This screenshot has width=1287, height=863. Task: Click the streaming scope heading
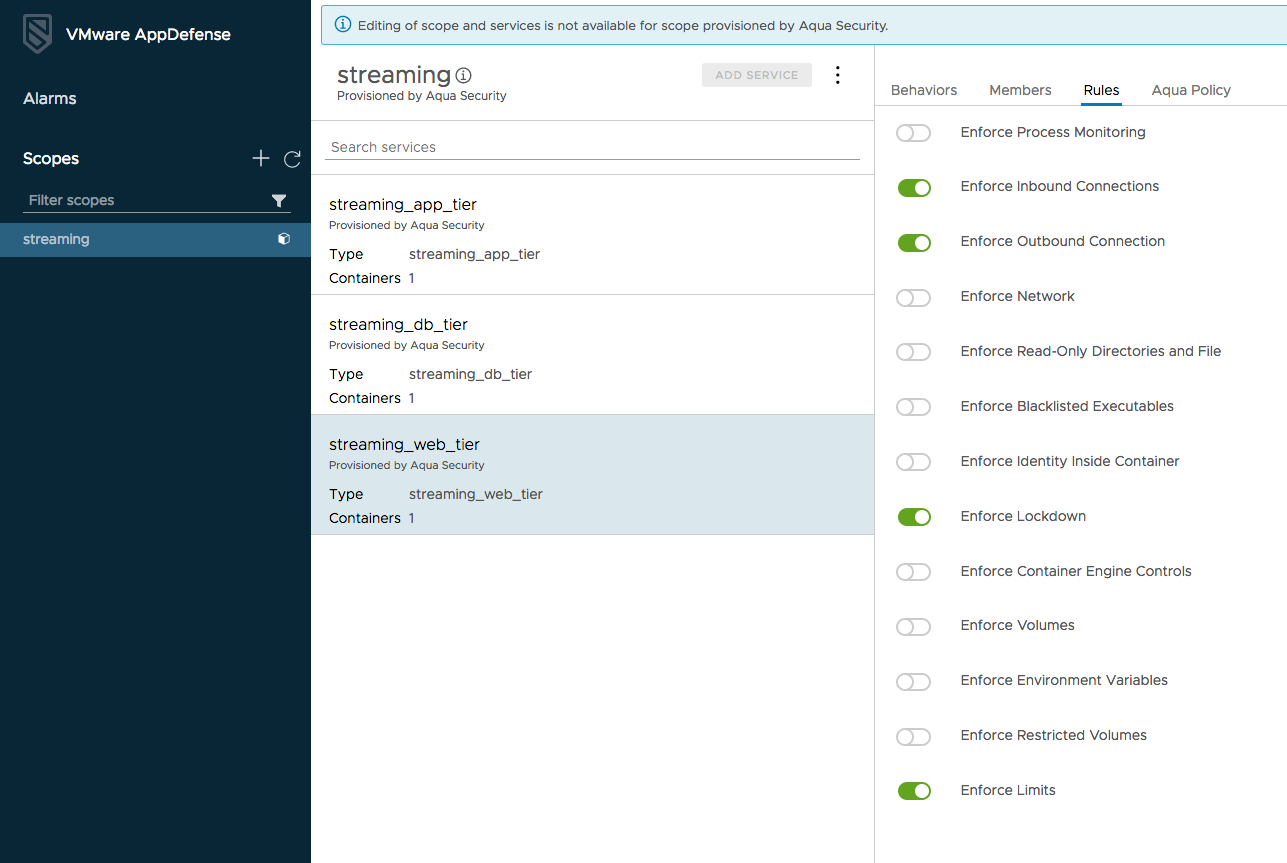pyautogui.click(x=394, y=75)
